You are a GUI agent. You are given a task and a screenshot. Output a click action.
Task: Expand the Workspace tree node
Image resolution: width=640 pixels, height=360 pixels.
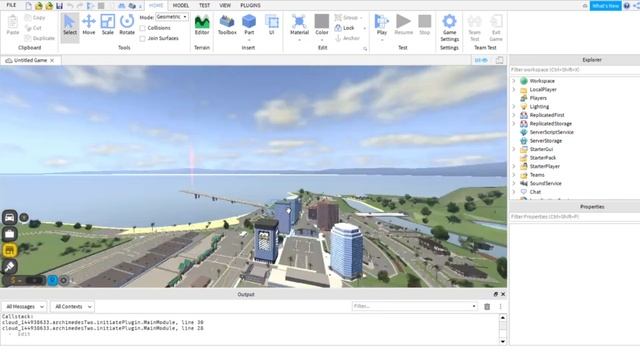point(514,81)
